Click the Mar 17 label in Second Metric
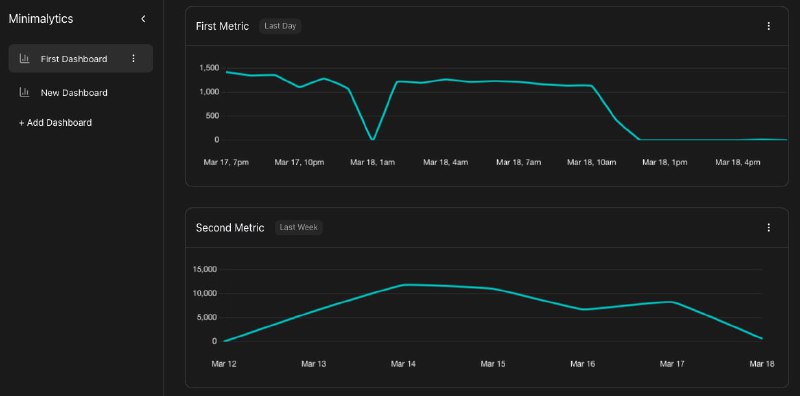 [672, 364]
